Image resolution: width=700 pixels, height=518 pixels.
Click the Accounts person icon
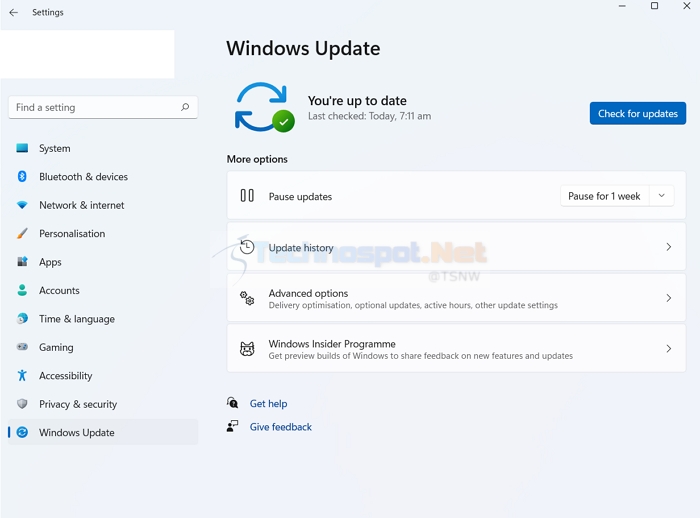(22, 290)
